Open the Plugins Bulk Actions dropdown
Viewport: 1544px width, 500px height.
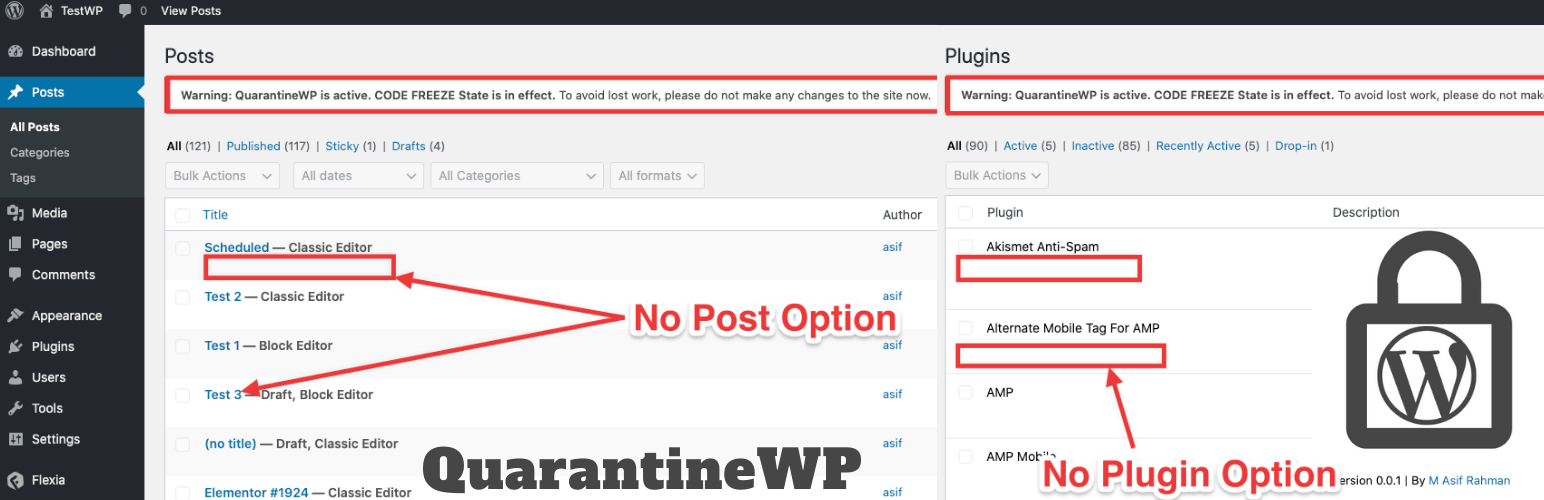click(x=996, y=175)
